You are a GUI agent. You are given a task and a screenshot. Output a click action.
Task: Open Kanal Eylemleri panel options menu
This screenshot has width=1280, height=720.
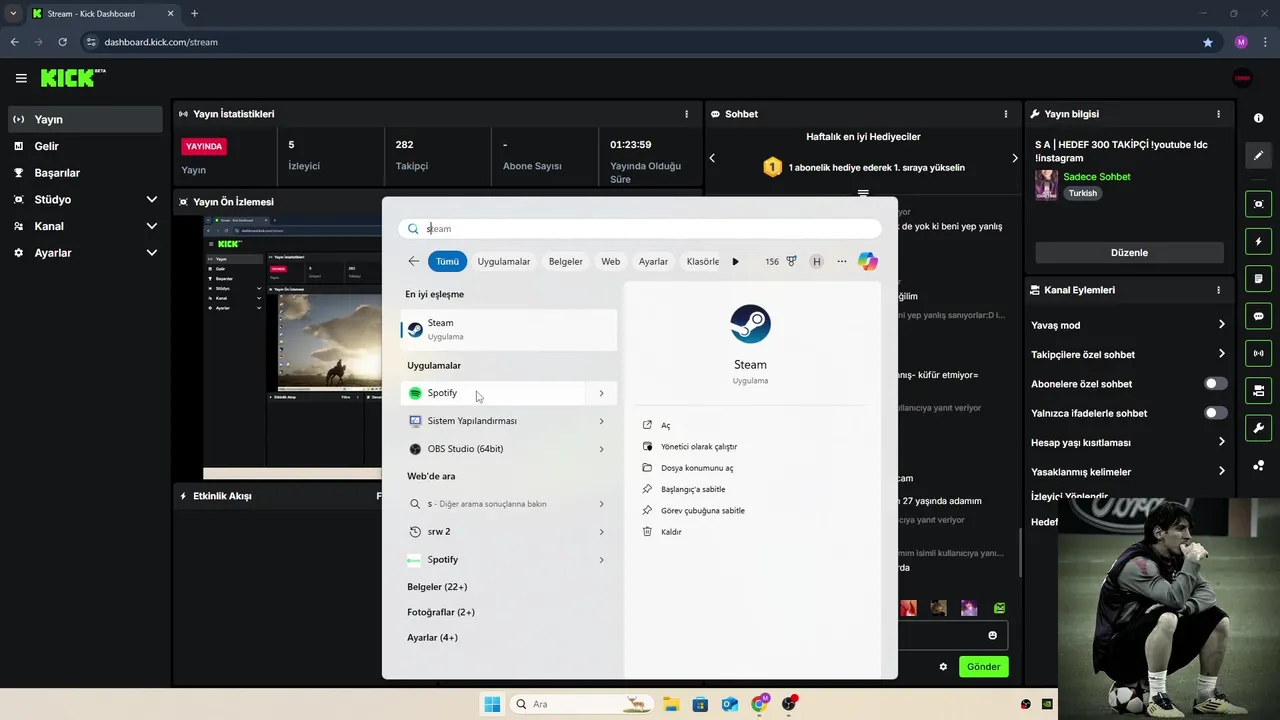tap(1218, 290)
